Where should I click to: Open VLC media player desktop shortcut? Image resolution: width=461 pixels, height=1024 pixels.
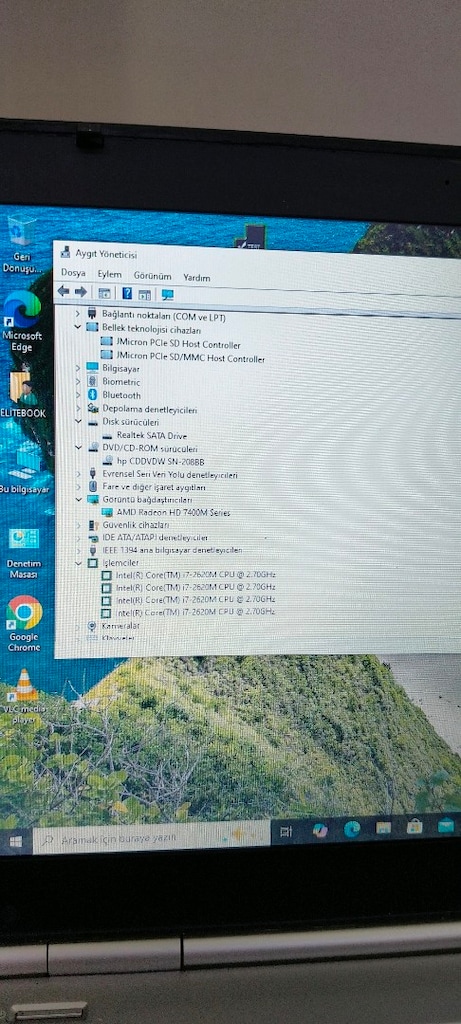[x=24, y=697]
